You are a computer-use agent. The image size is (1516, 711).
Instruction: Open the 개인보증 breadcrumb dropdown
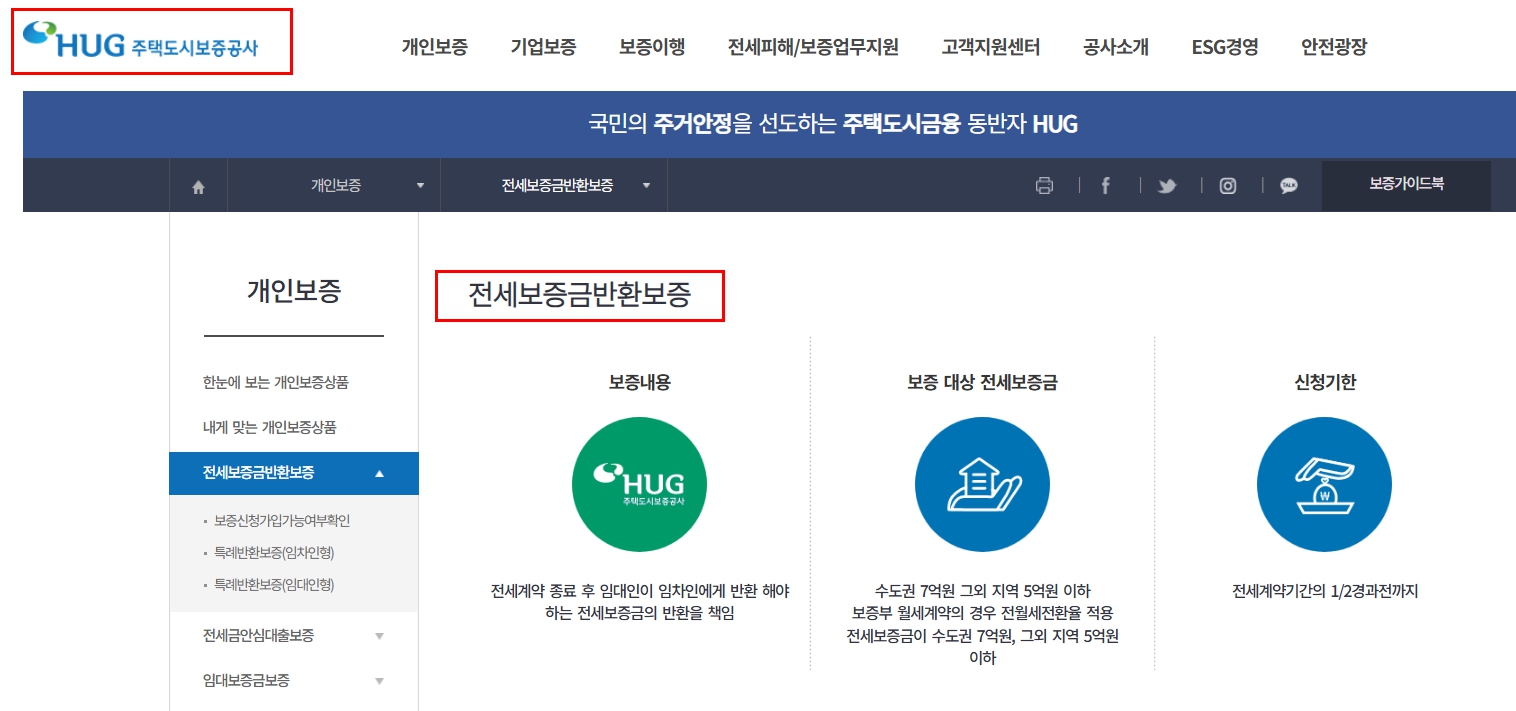click(x=334, y=185)
